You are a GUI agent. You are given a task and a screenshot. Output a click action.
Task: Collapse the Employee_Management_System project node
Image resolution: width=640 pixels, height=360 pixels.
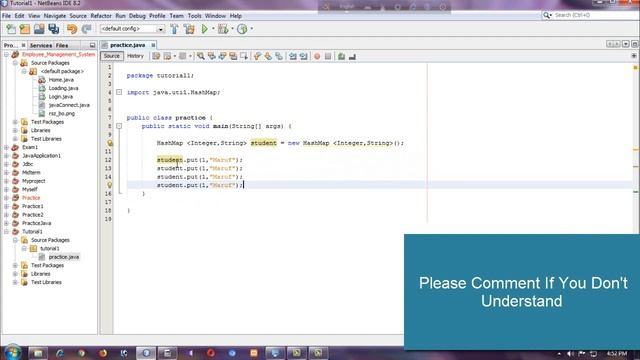coord(7,54)
